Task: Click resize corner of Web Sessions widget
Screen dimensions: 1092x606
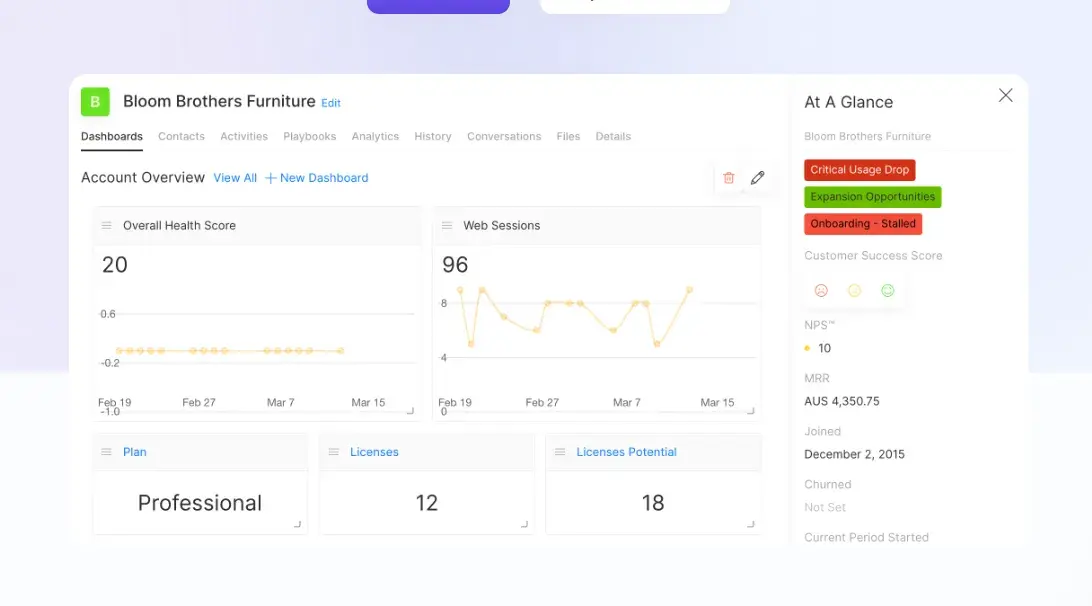Action: (x=750, y=410)
